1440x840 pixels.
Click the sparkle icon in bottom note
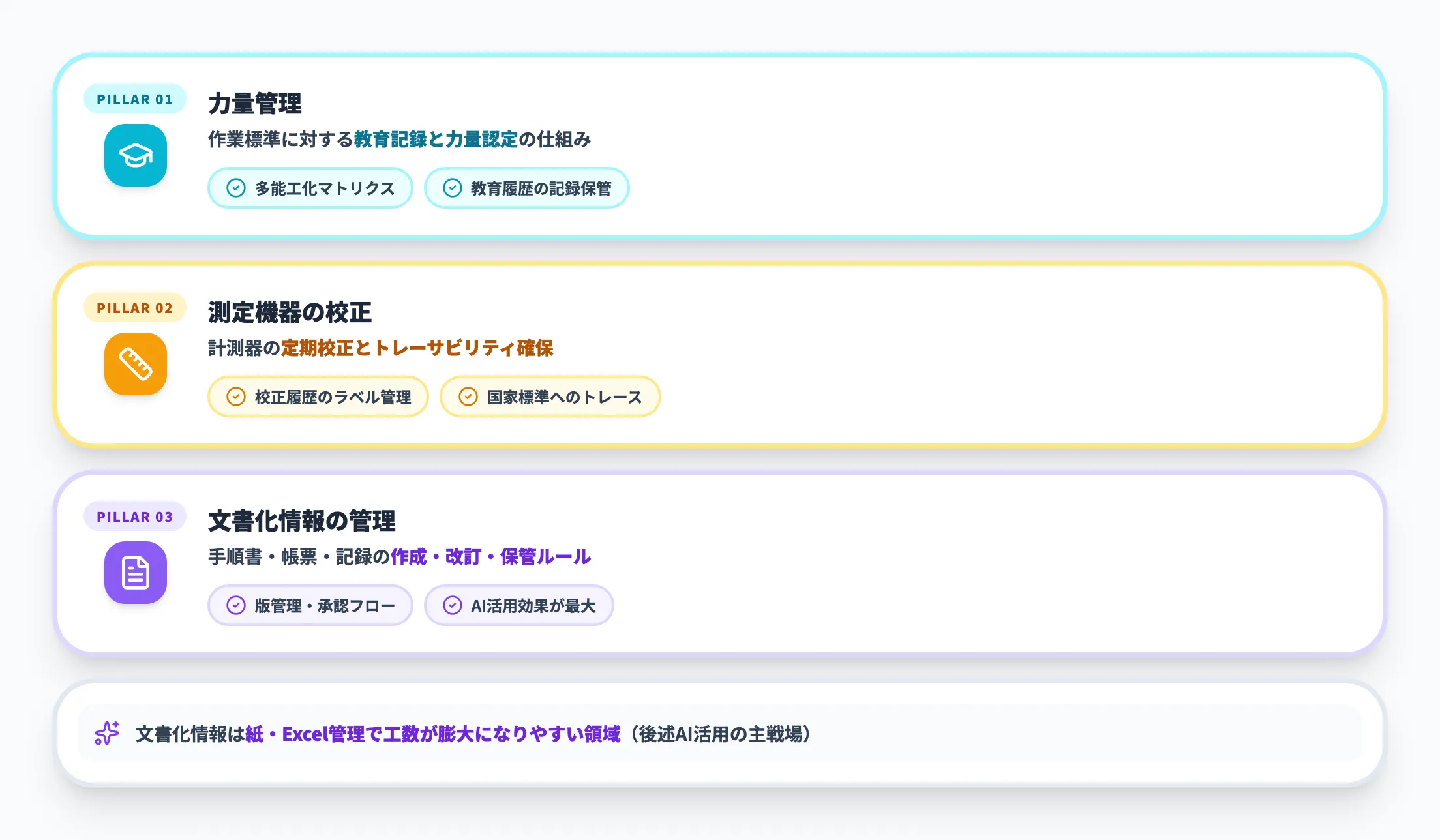(107, 734)
